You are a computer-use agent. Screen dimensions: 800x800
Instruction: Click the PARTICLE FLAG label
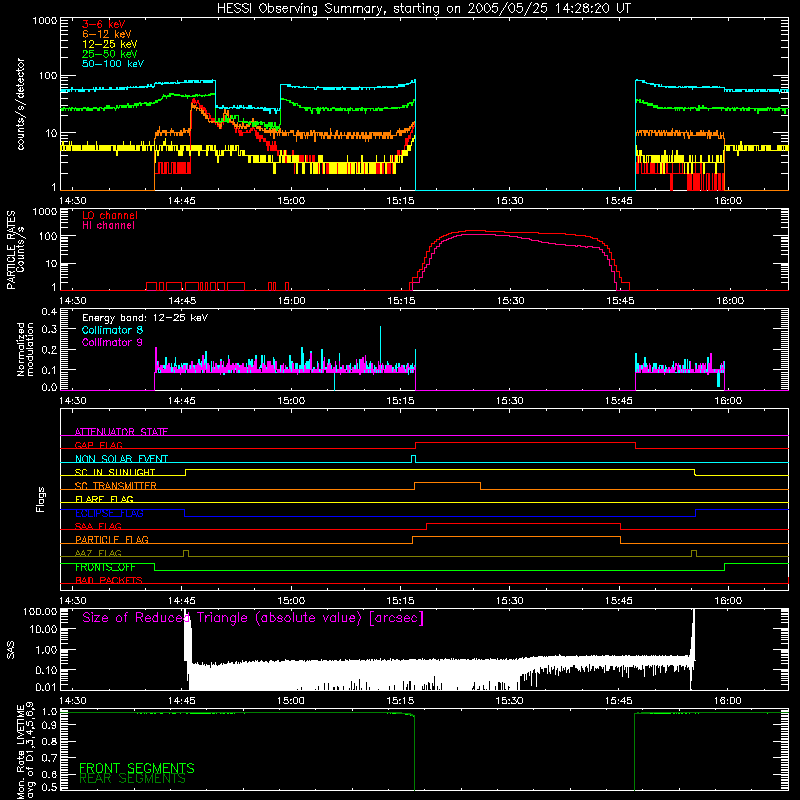pos(112,539)
